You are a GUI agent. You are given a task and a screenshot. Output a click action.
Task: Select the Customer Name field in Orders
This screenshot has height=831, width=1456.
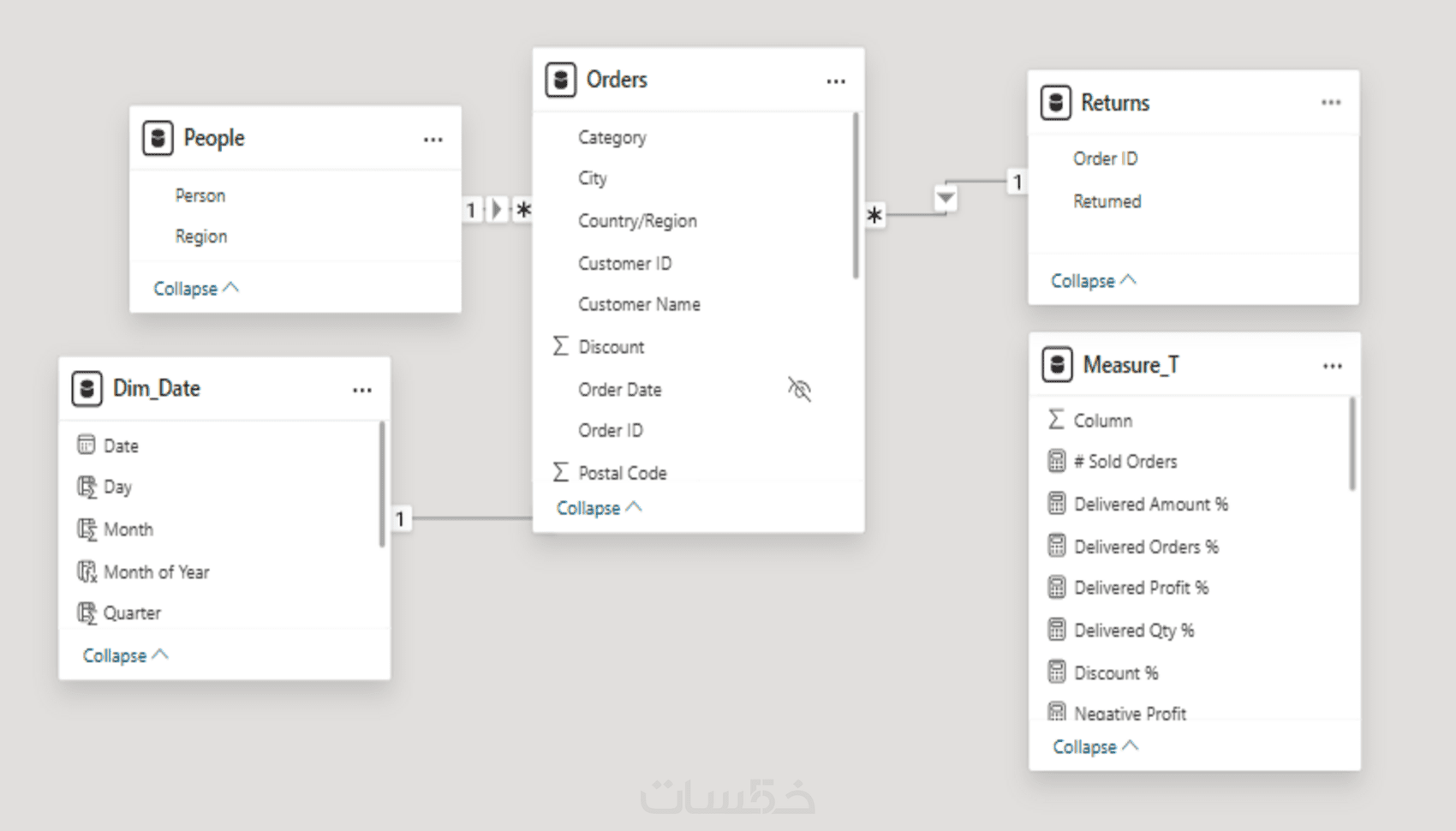coord(639,304)
